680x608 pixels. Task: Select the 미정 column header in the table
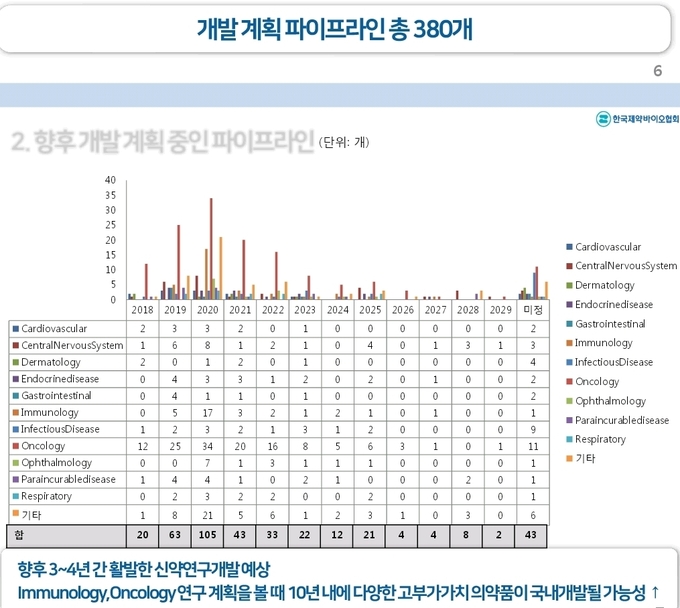(532, 310)
